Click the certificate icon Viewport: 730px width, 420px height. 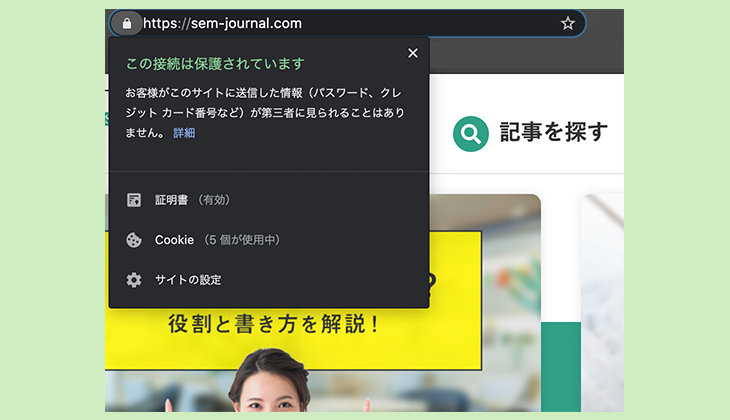(134, 200)
